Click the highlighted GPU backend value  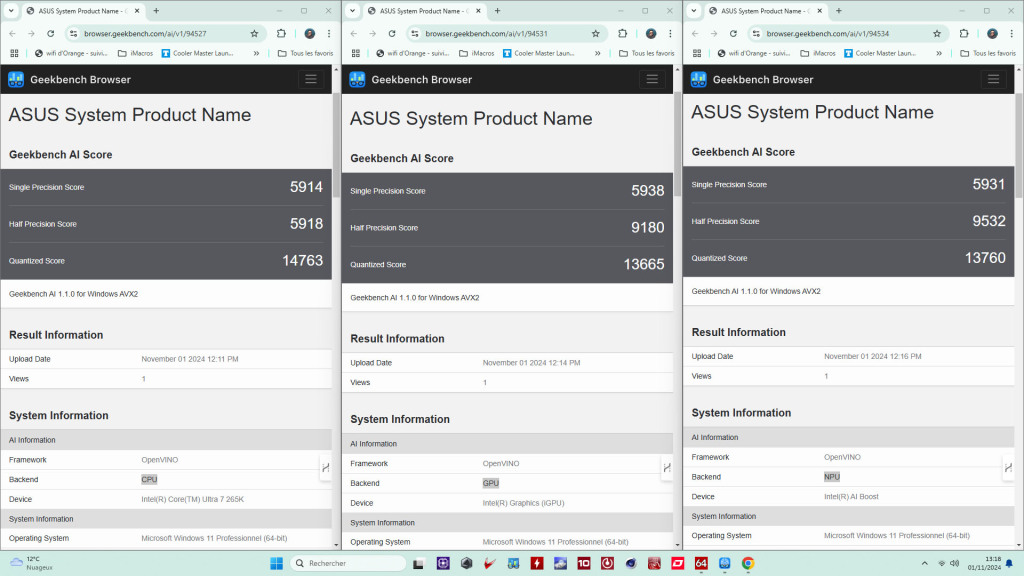click(490, 483)
